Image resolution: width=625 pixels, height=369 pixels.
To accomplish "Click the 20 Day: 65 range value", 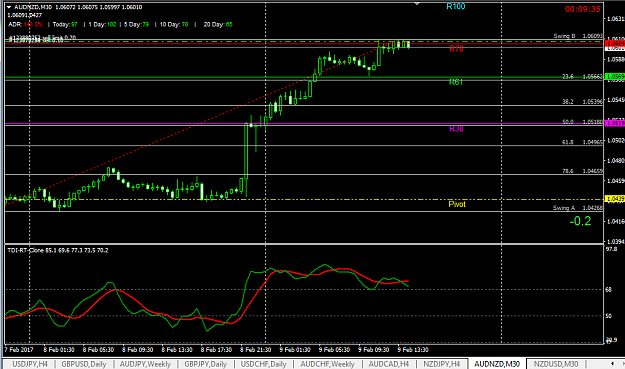I will click(x=218, y=24).
